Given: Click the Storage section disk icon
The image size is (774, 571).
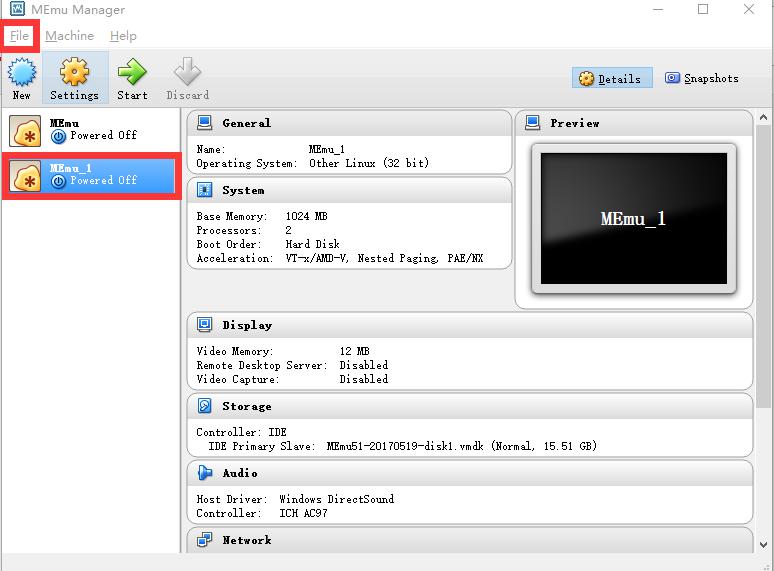Looking at the screenshot, I should (205, 406).
